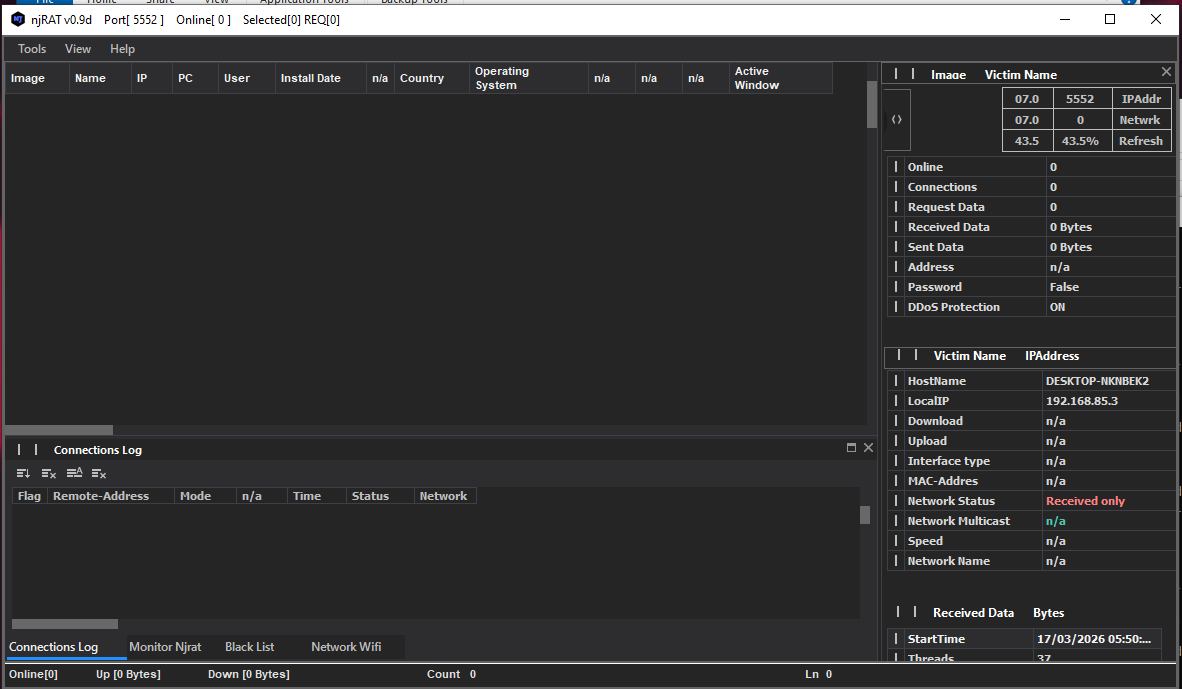The height and width of the screenshot is (689, 1182).
Task: Click the angle-brackets image preview button
Action: tap(897, 119)
